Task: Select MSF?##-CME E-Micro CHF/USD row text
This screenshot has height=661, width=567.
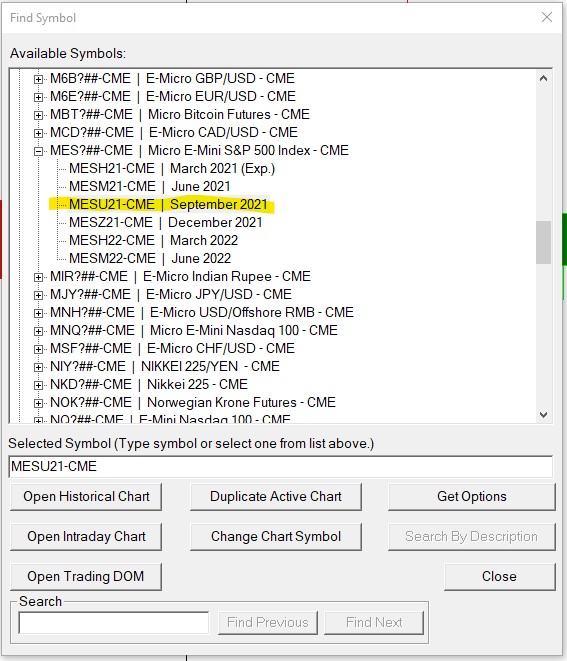Action: point(172,348)
